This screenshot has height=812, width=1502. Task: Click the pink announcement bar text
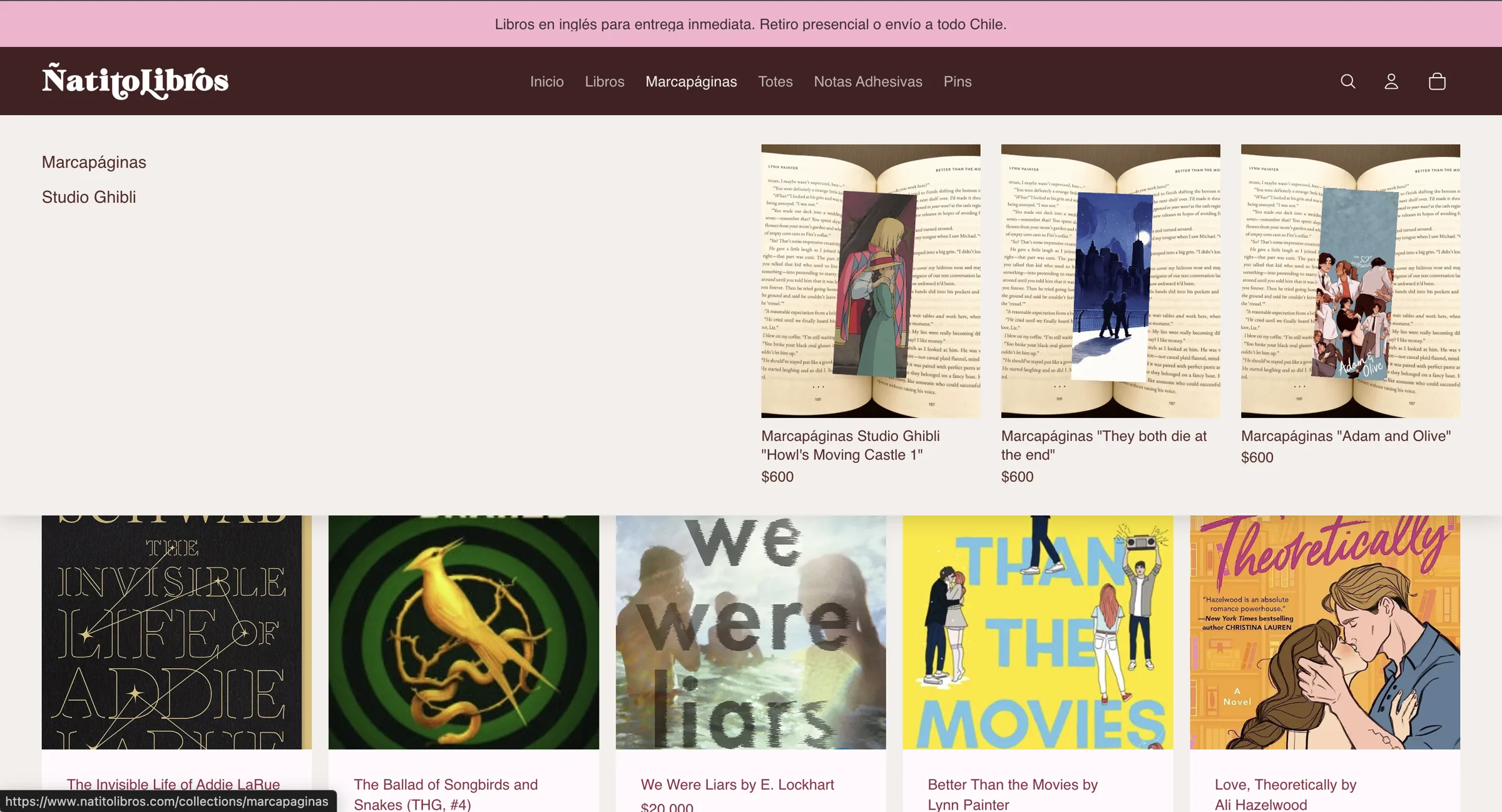750,24
